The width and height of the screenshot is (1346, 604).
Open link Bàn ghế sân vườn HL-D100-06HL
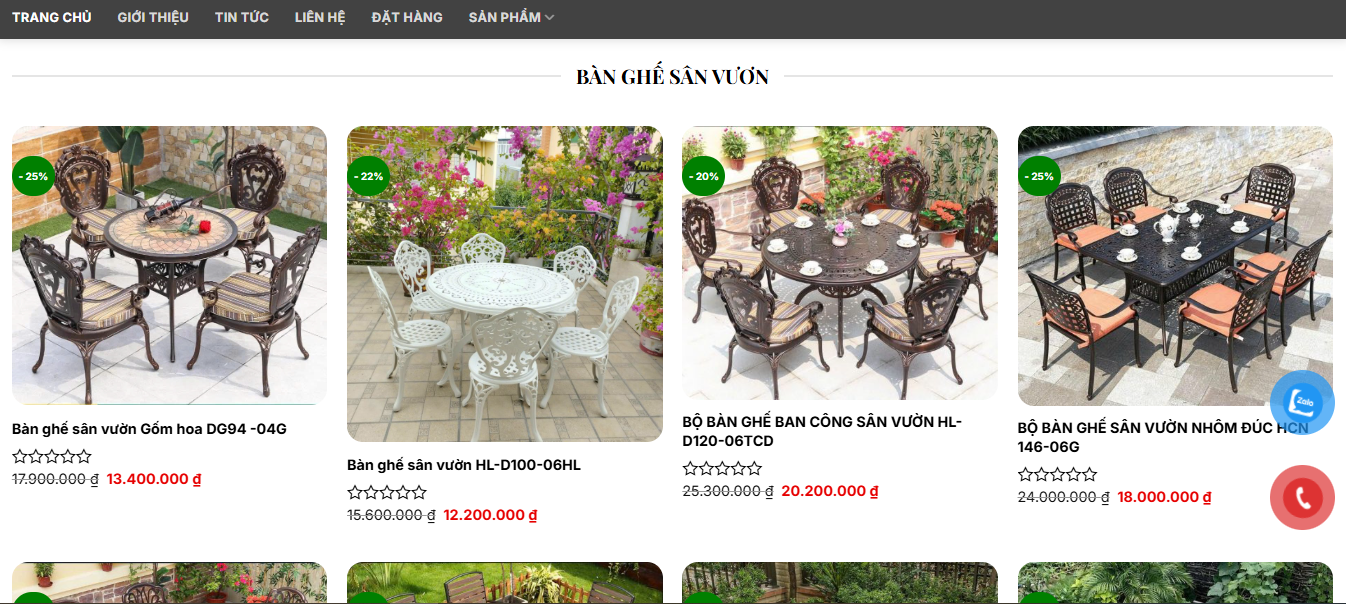[464, 465]
